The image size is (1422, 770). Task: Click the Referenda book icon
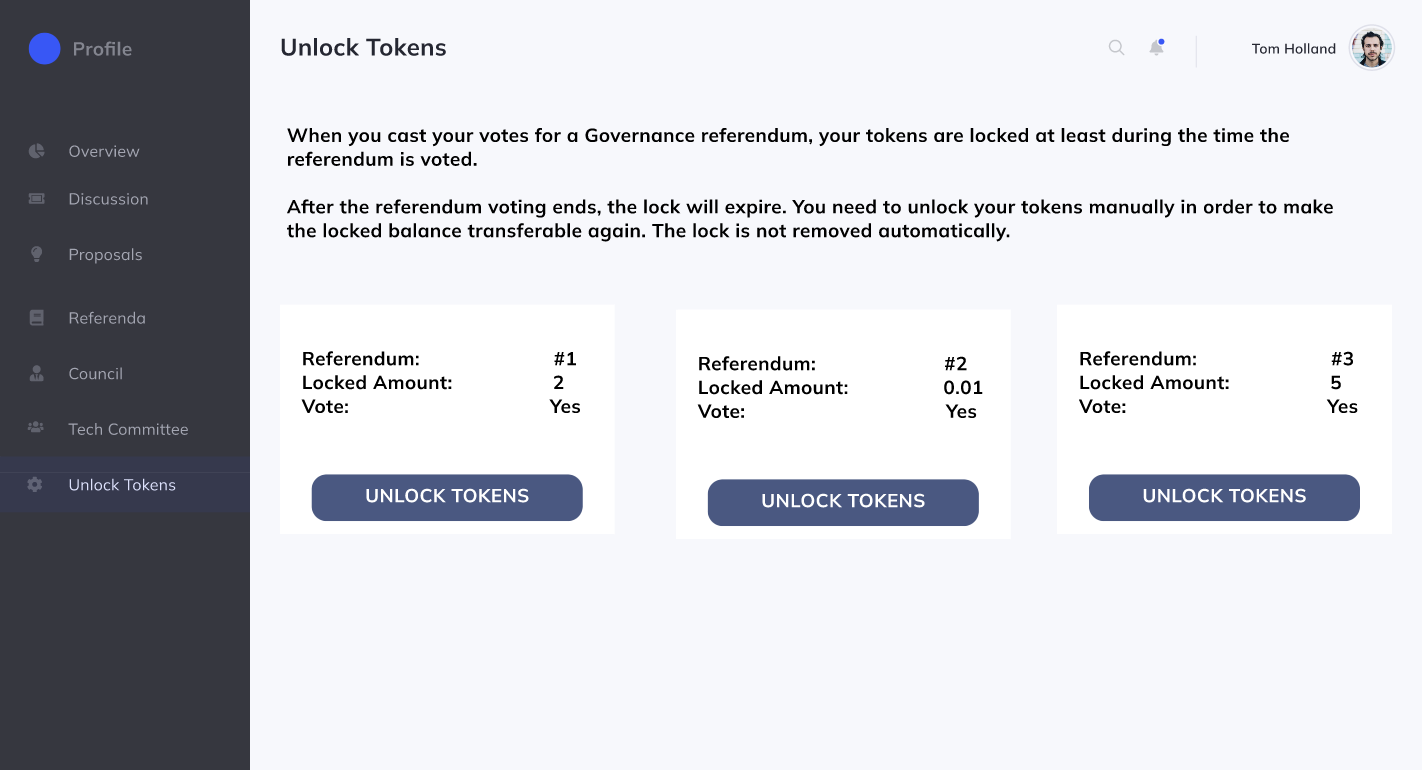[x=37, y=318]
